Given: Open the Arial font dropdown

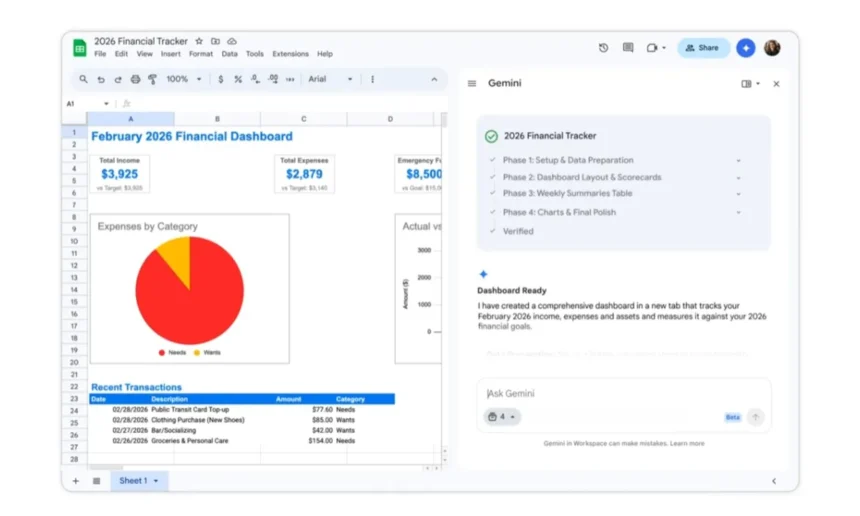Looking at the screenshot, I should pos(330,79).
